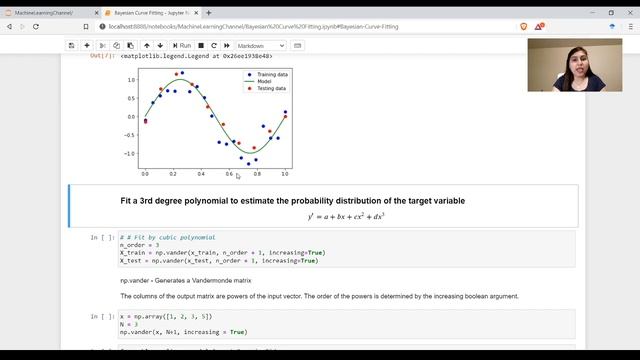Switch to the MachineLearningChannel tab
This screenshot has height=360, width=640.
click(50, 13)
